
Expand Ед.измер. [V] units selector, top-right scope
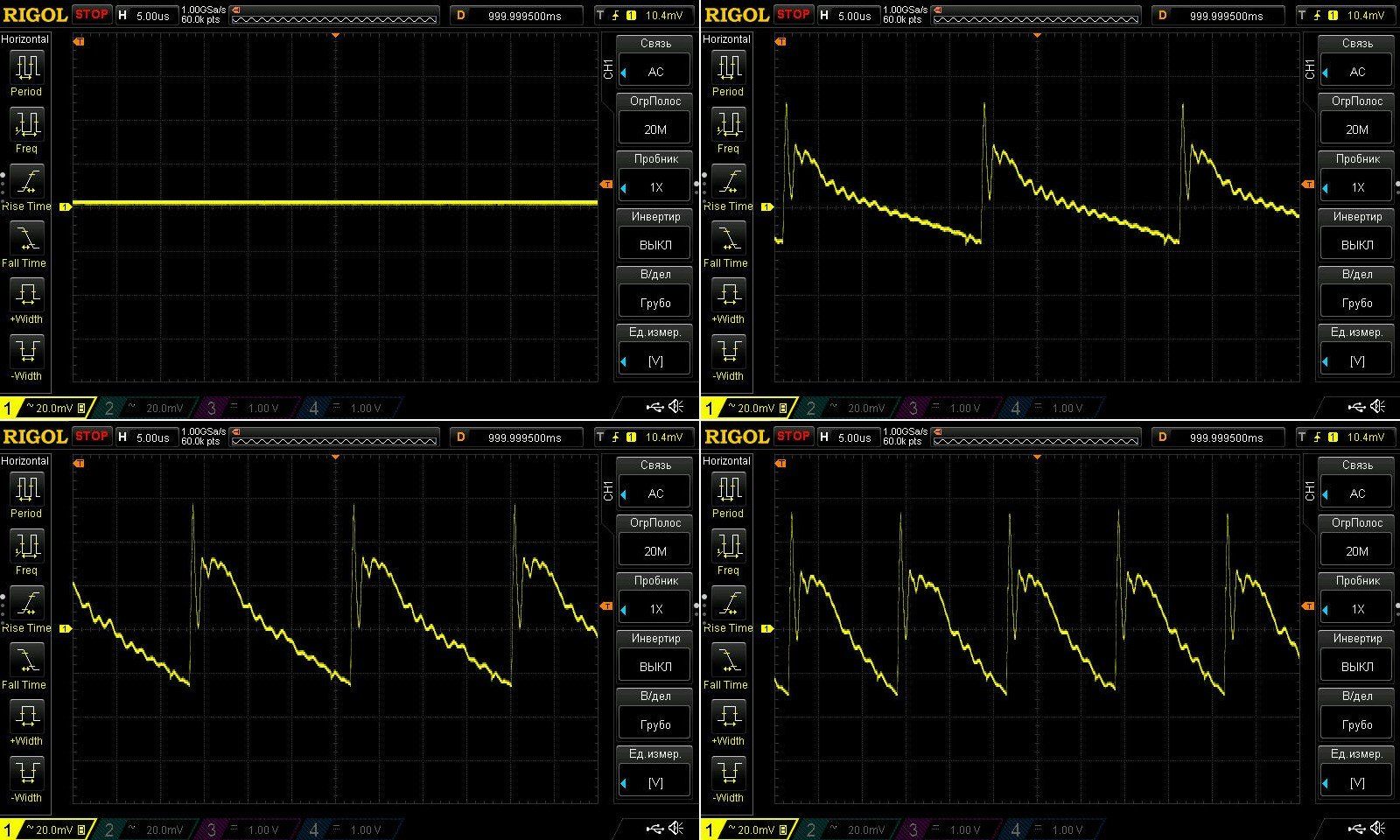coord(1356,360)
